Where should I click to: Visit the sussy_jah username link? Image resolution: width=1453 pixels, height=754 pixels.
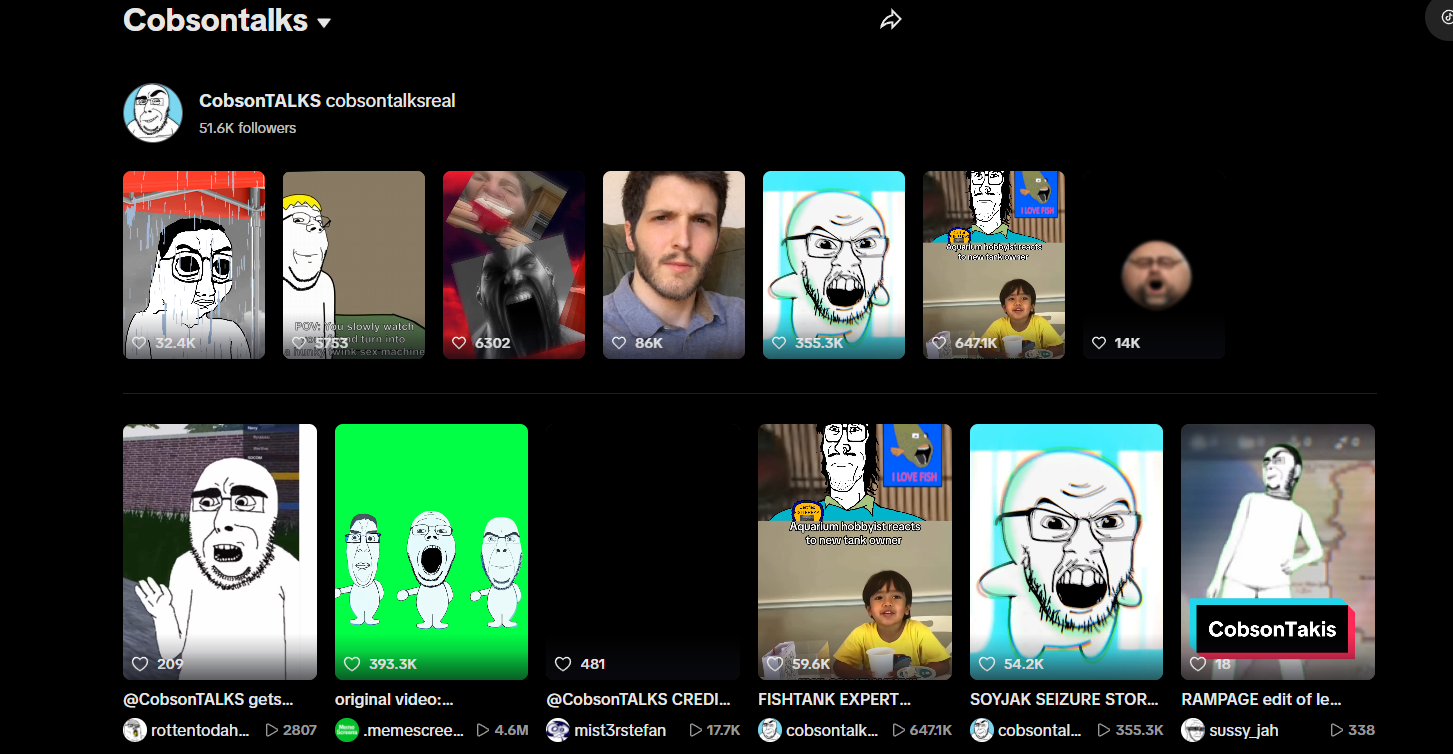coord(1244,730)
